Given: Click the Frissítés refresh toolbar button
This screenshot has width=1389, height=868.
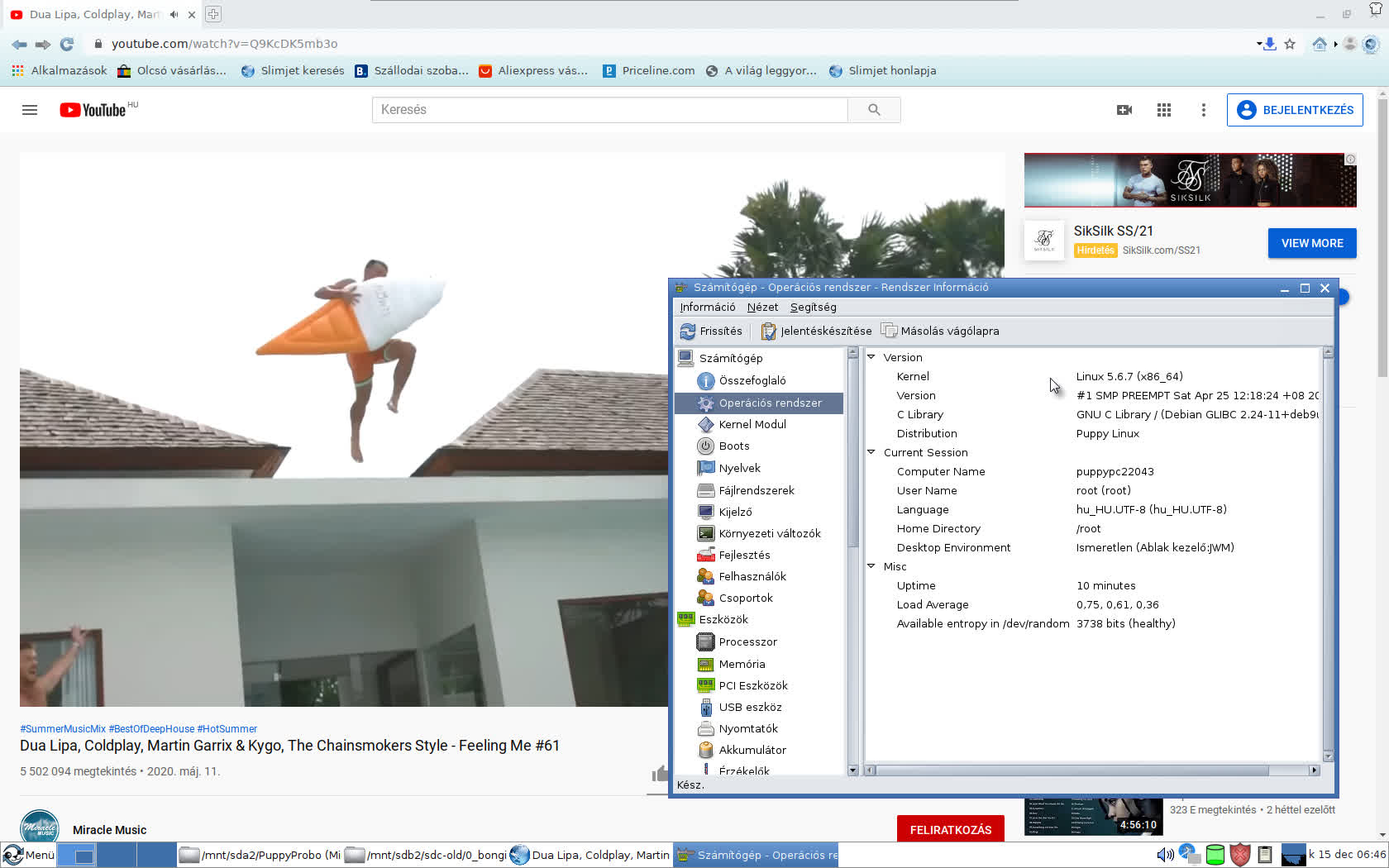Looking at the screenshot, I should pyautogui.click(x=711, y=331).
